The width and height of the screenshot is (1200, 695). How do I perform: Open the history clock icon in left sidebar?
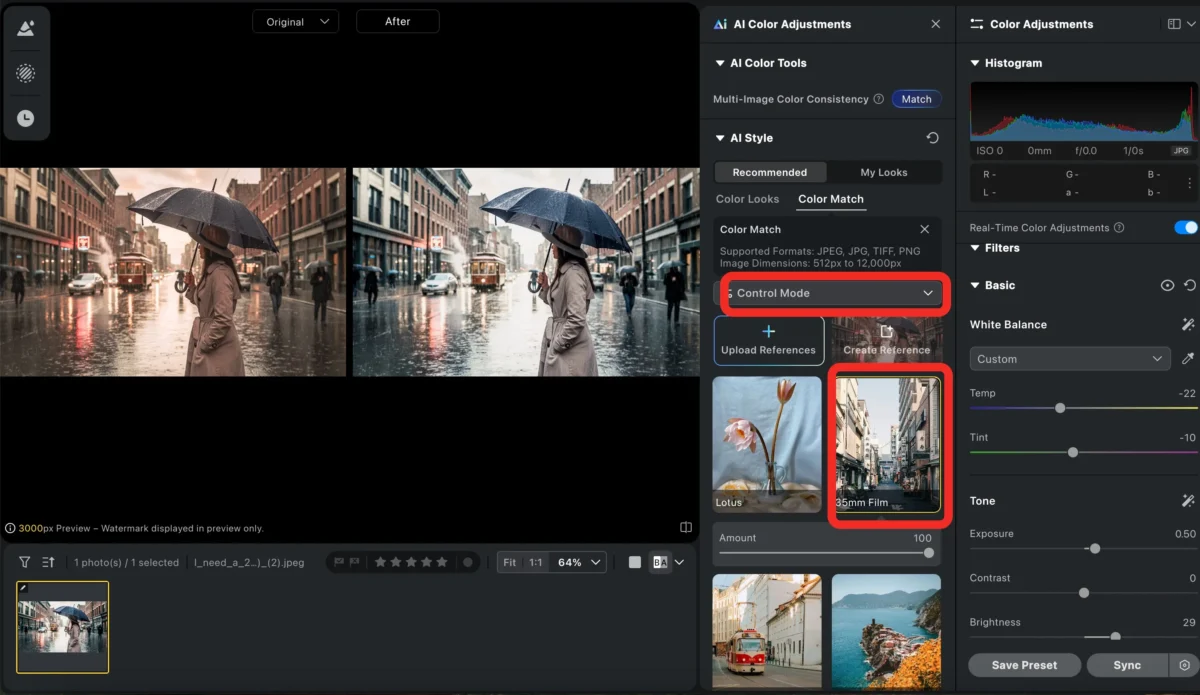click(25, 118)
